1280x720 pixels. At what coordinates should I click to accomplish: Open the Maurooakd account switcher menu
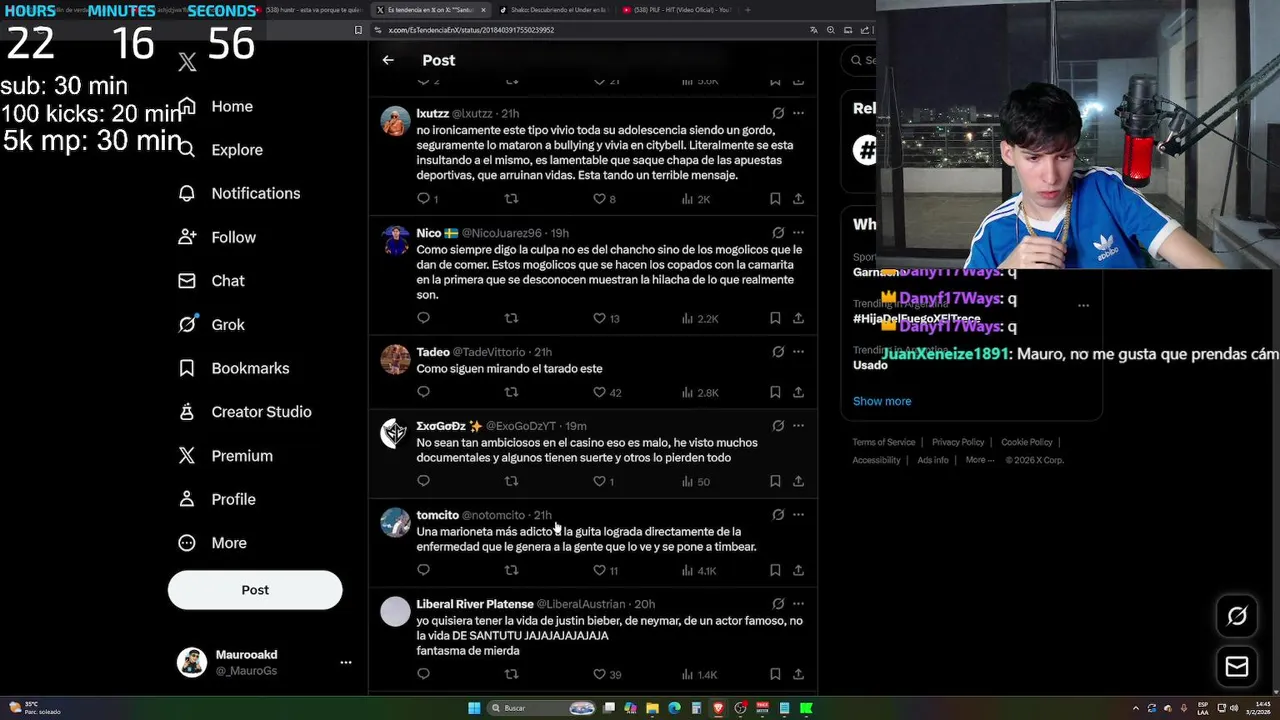click(x=346, y=662)
